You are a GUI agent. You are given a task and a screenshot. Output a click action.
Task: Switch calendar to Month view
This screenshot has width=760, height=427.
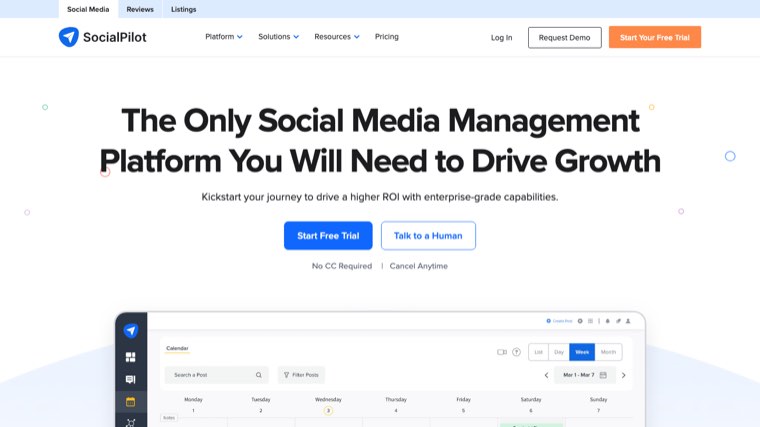(x=608, y=352)
